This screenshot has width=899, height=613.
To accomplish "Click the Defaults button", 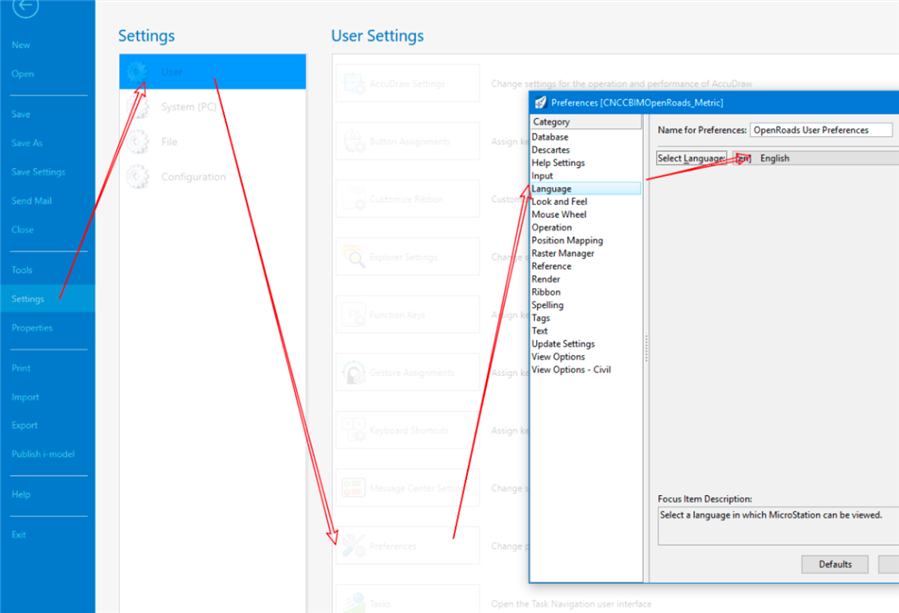I will click(x=835, y=564).
